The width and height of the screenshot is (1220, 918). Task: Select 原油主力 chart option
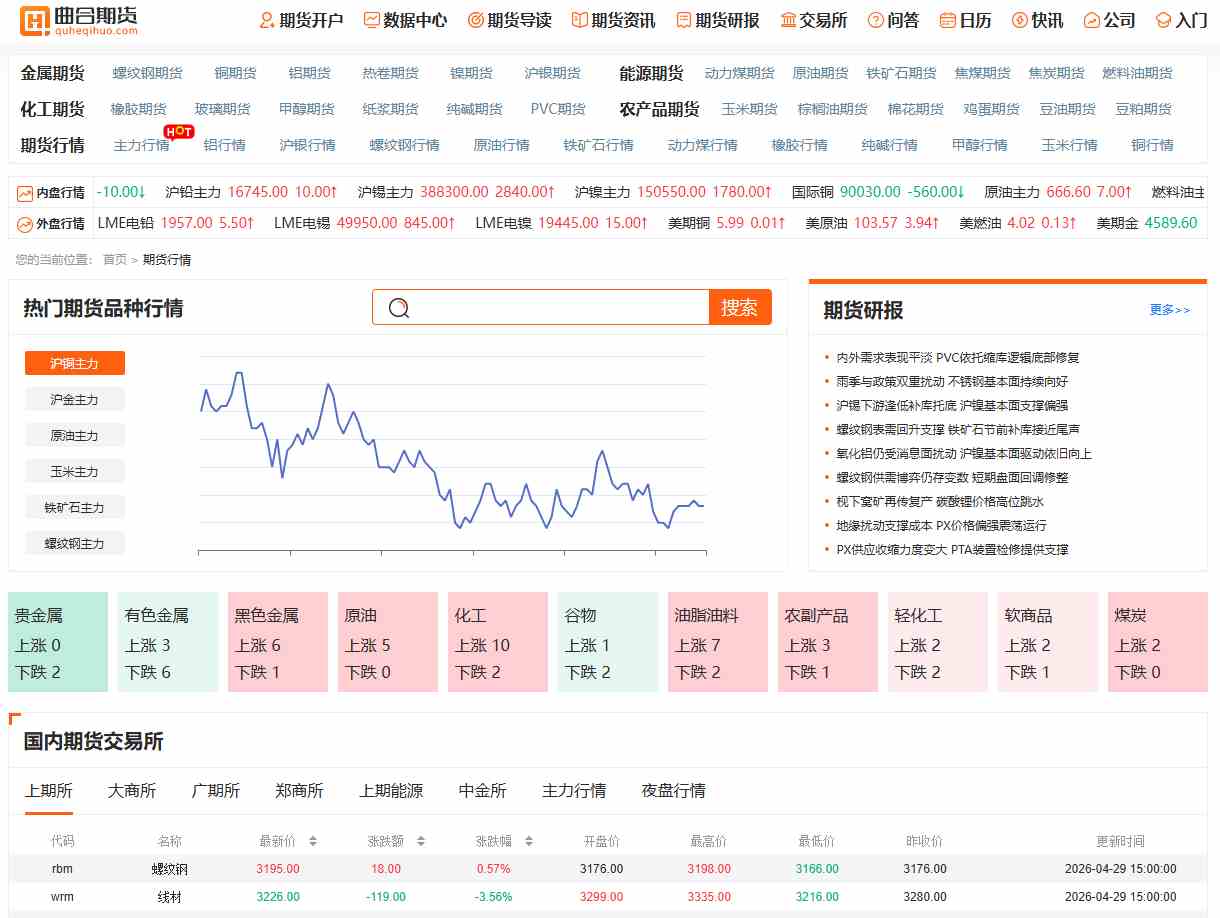[75, 435]
